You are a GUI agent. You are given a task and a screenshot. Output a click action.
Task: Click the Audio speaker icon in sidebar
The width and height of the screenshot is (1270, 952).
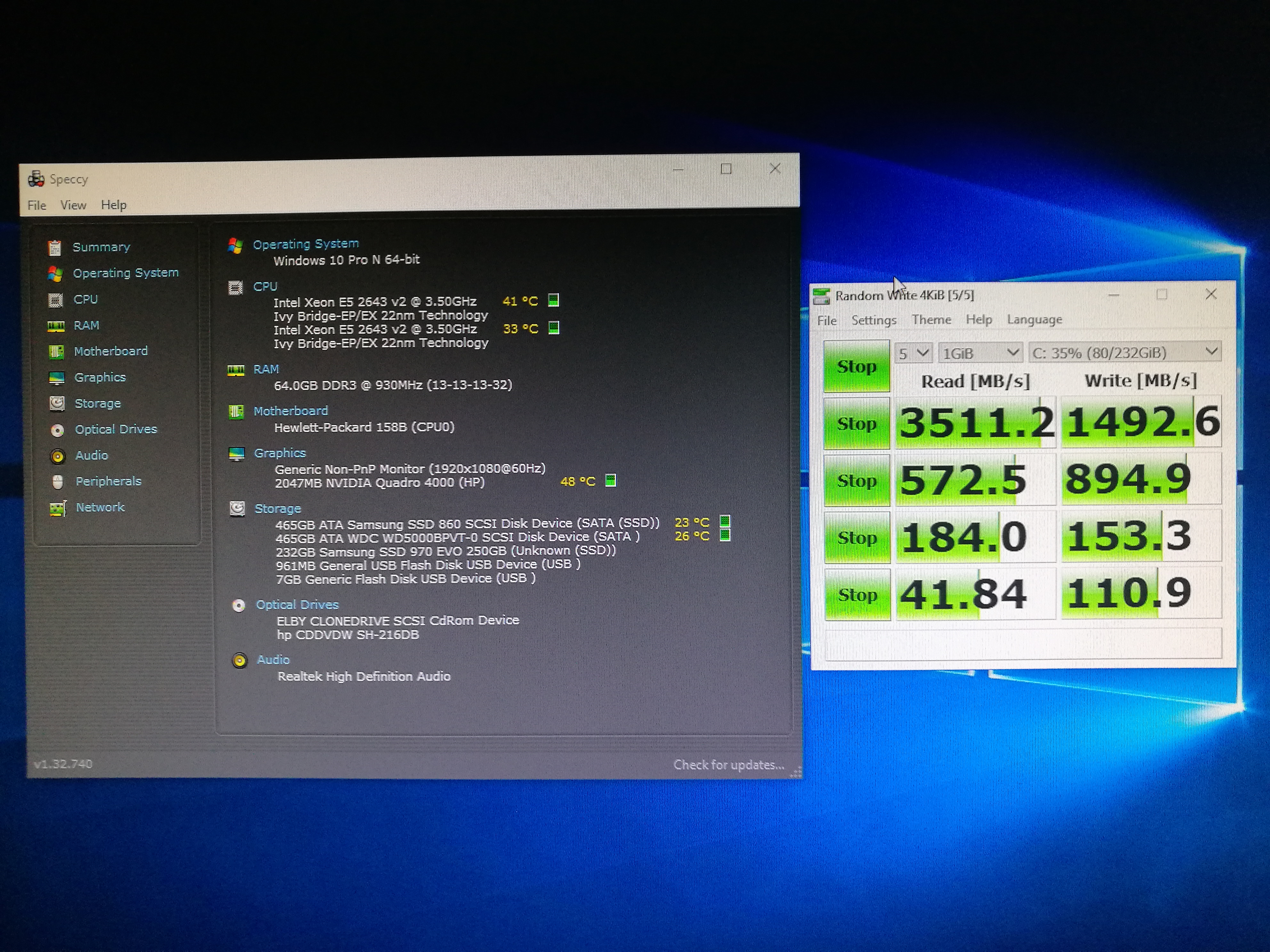pyautogui.click(x=57, y=456)
